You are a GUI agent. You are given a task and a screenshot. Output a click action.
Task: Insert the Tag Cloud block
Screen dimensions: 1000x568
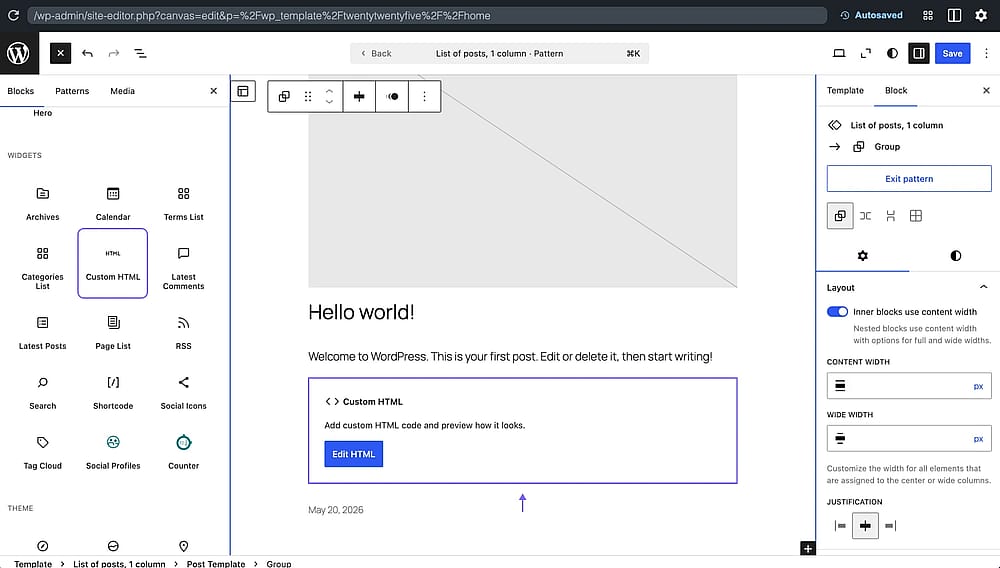(x=43, y=452)
